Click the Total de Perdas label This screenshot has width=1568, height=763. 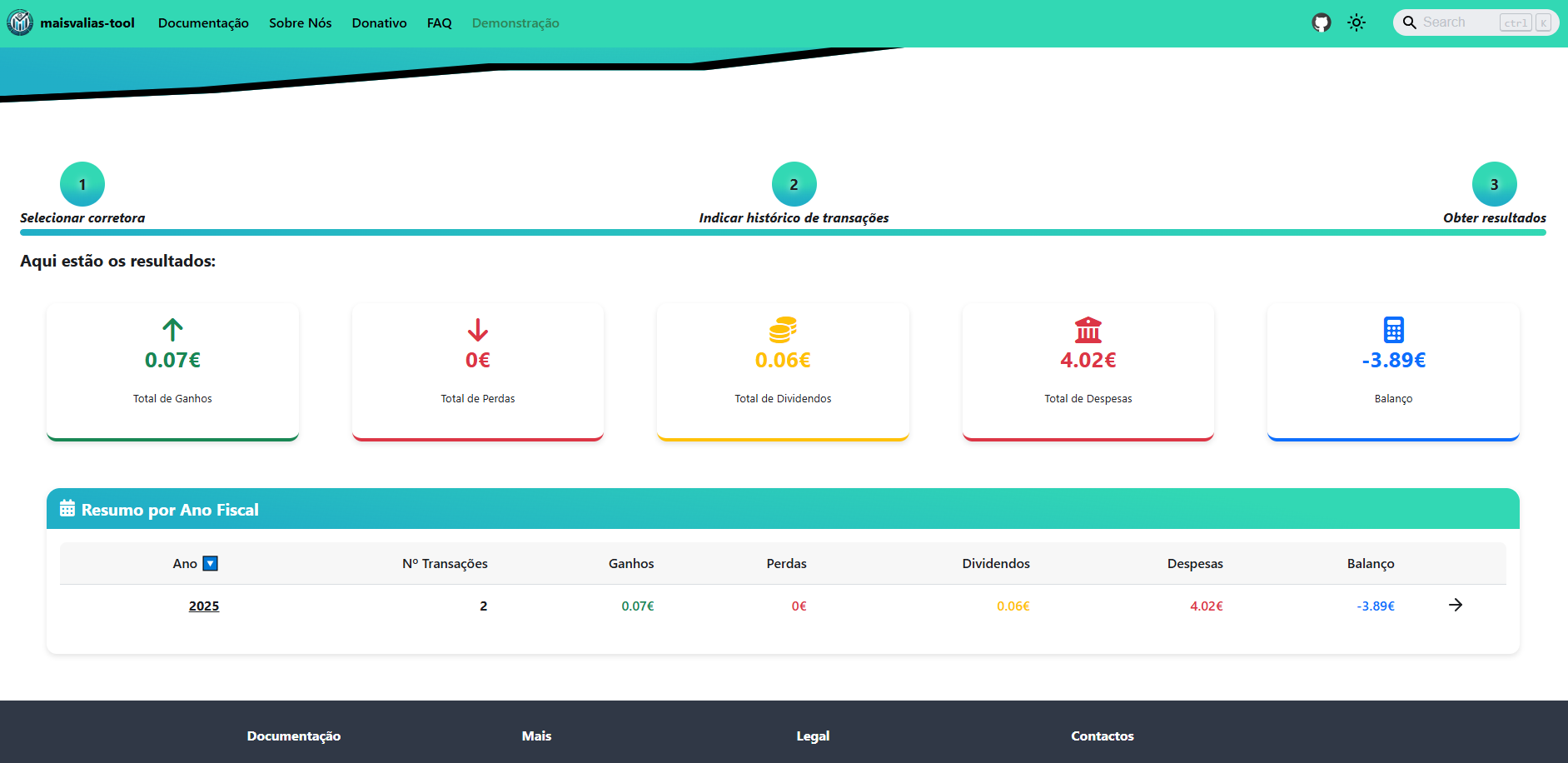tap(478, 399)
